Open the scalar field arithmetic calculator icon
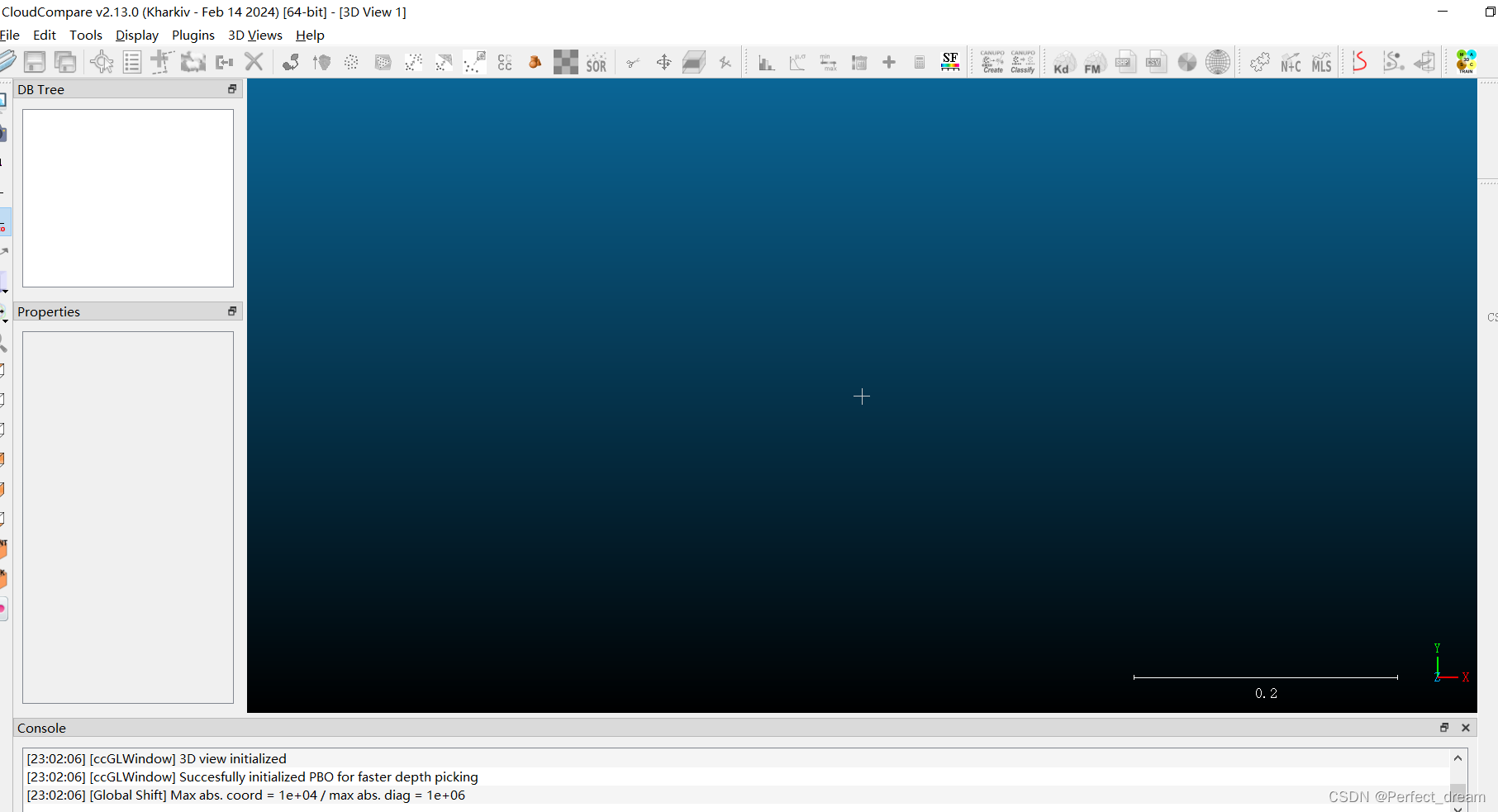This screenshot has width=1498, height=812. pos(920,62)
